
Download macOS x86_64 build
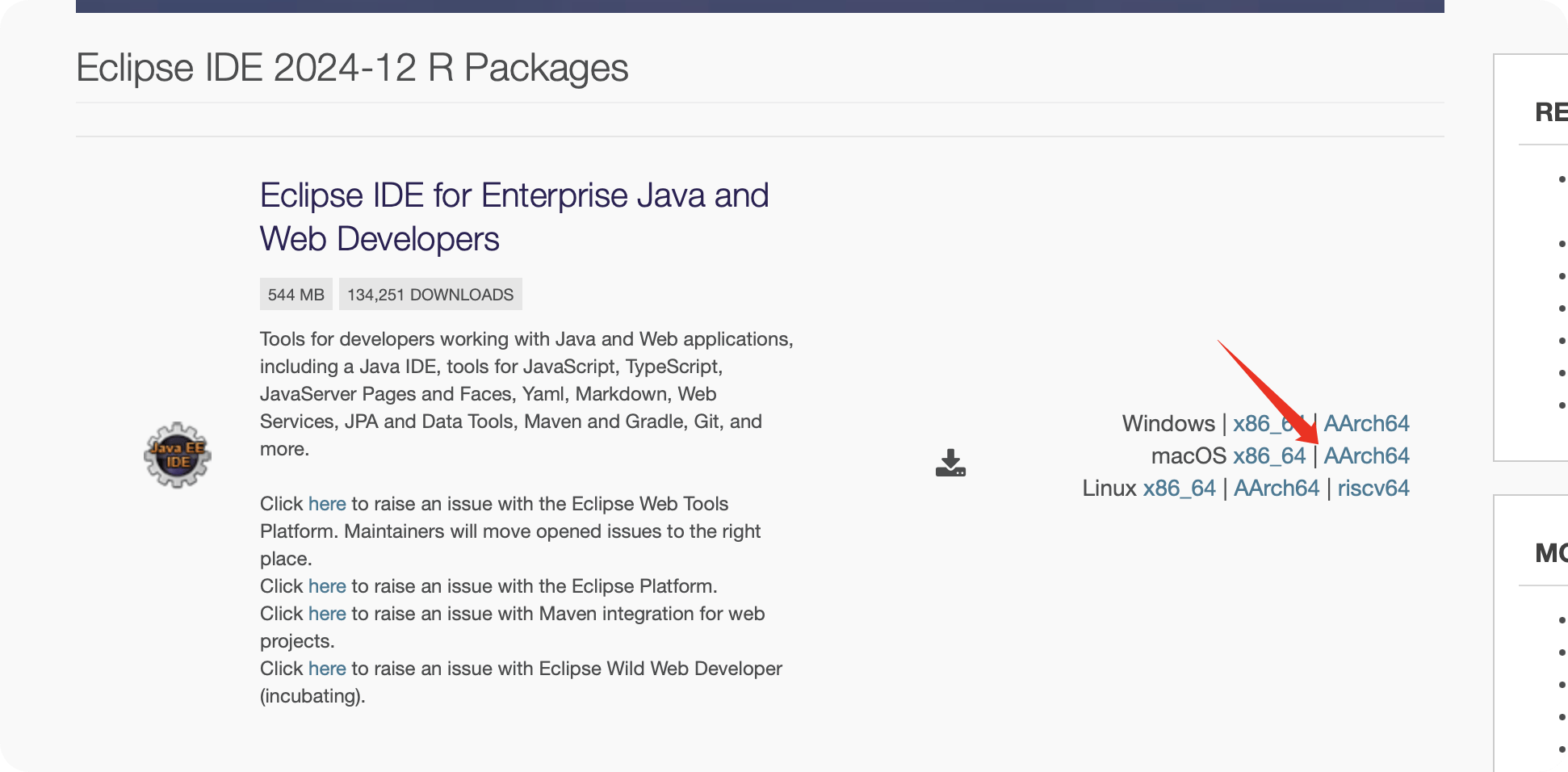pyautogui.click(x=1269, y=455)
